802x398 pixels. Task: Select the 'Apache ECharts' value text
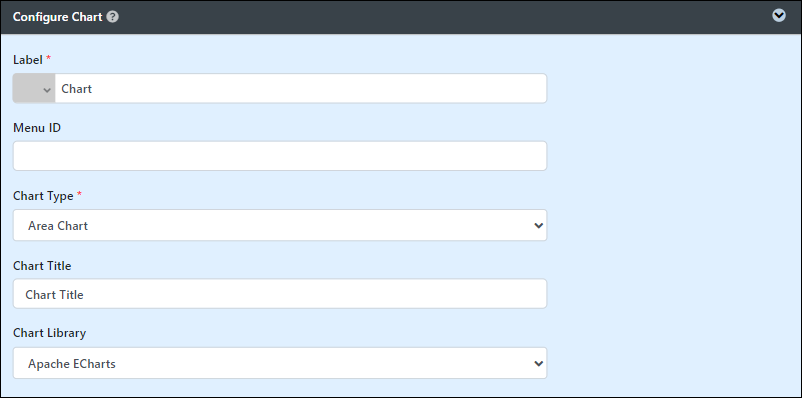(x=72, y=364)
